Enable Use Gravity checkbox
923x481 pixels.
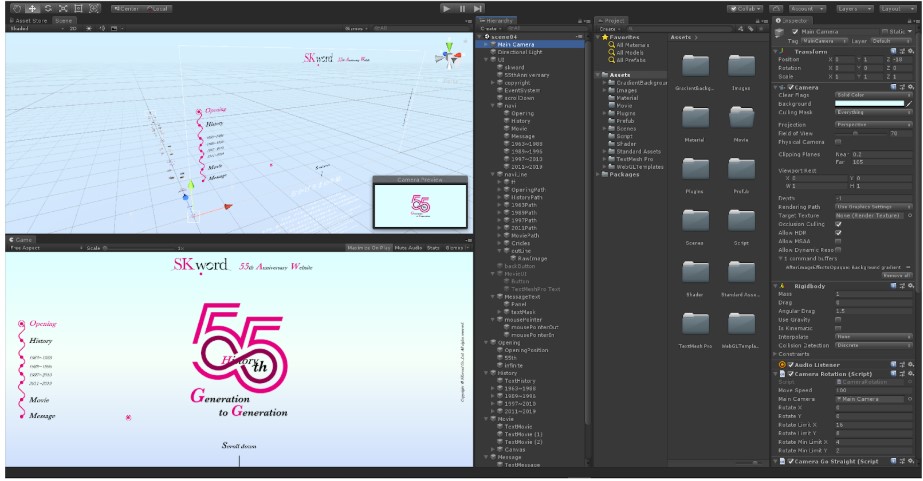tap(838, 320)
